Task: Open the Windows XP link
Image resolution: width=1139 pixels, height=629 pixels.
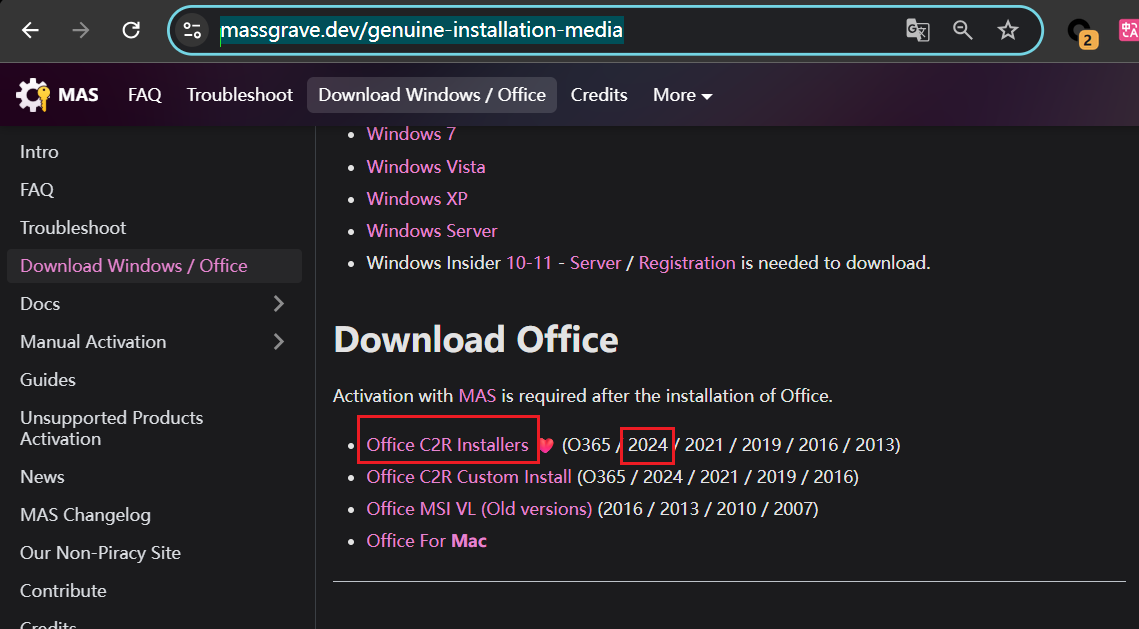Action: (x=417, y=198)
